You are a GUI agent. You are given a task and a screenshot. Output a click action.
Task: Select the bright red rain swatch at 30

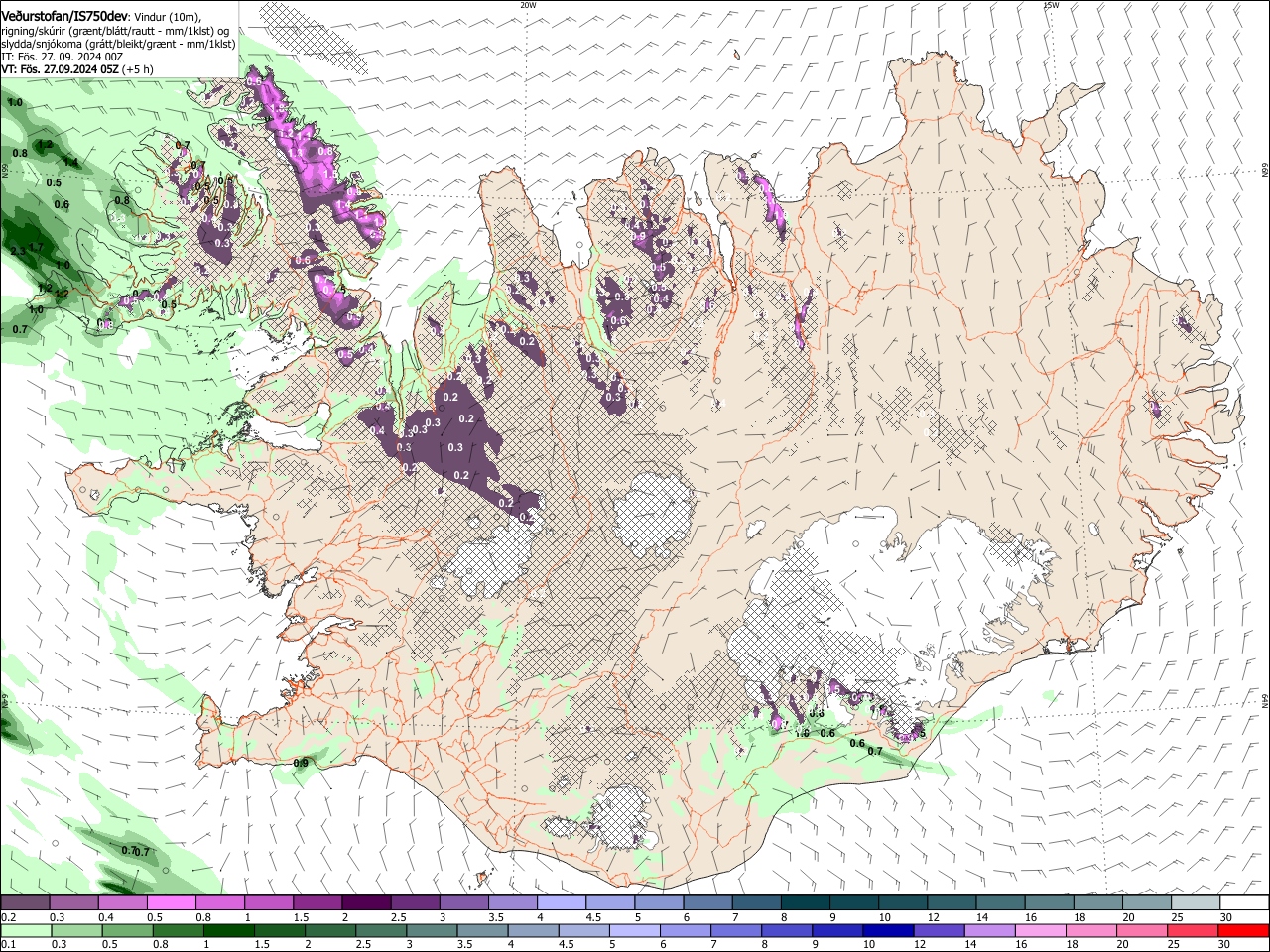1243,930
